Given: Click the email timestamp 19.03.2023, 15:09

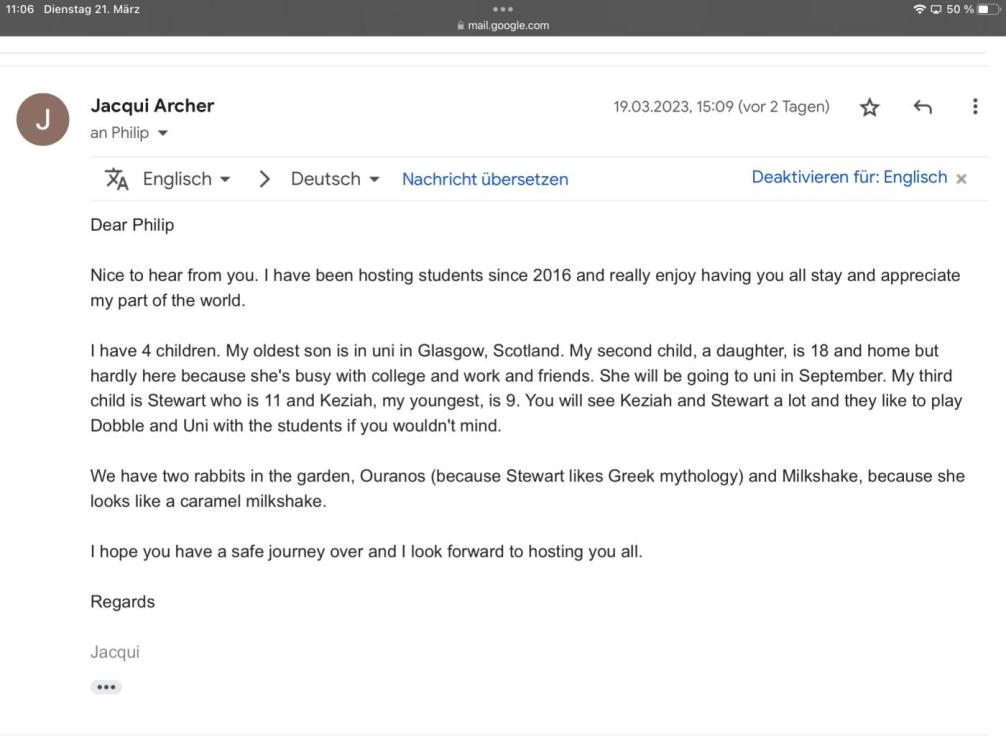Looking at the screenshot, I should point(721,107).
